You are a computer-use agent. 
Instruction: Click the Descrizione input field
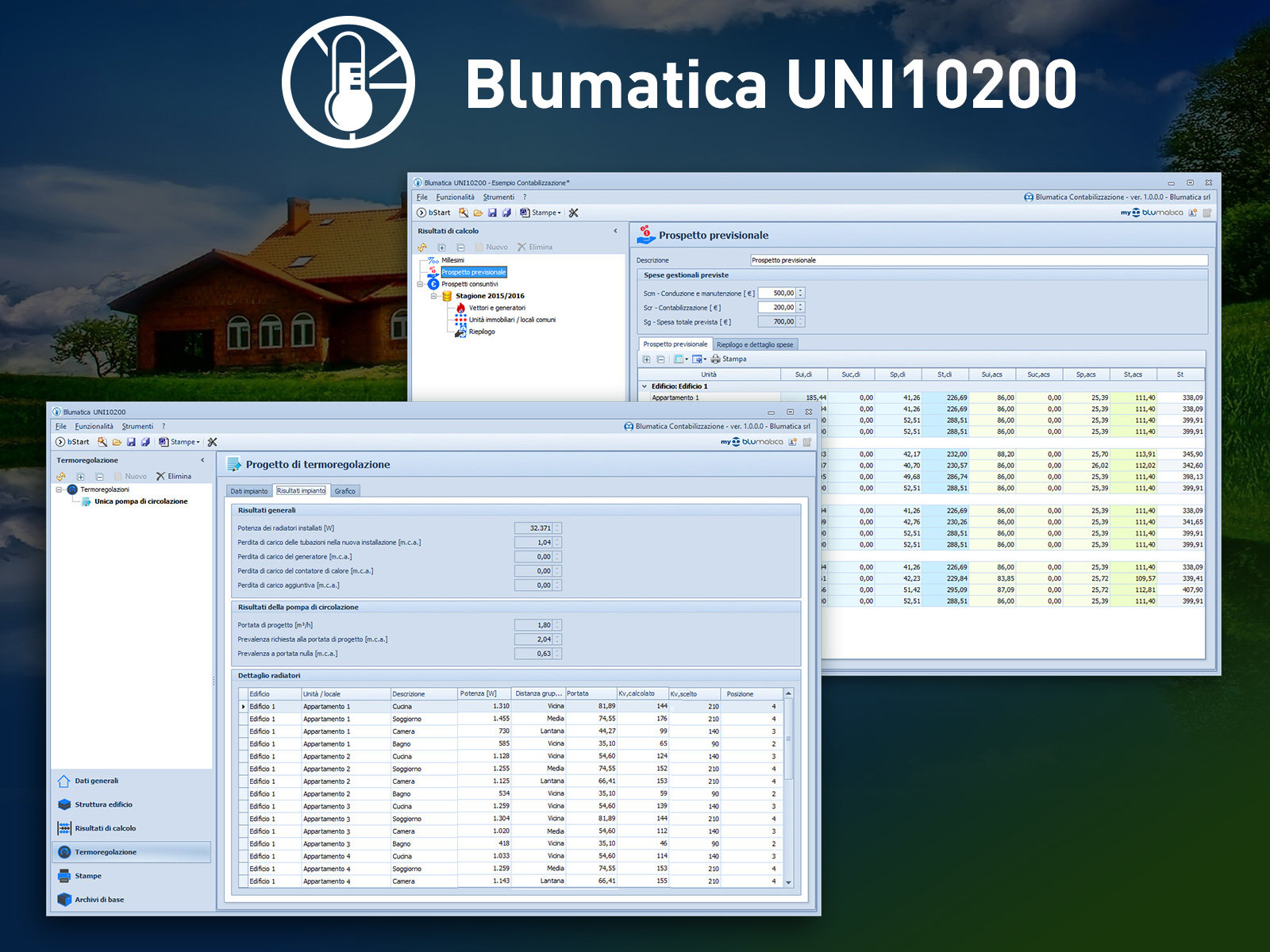point(978,260)
